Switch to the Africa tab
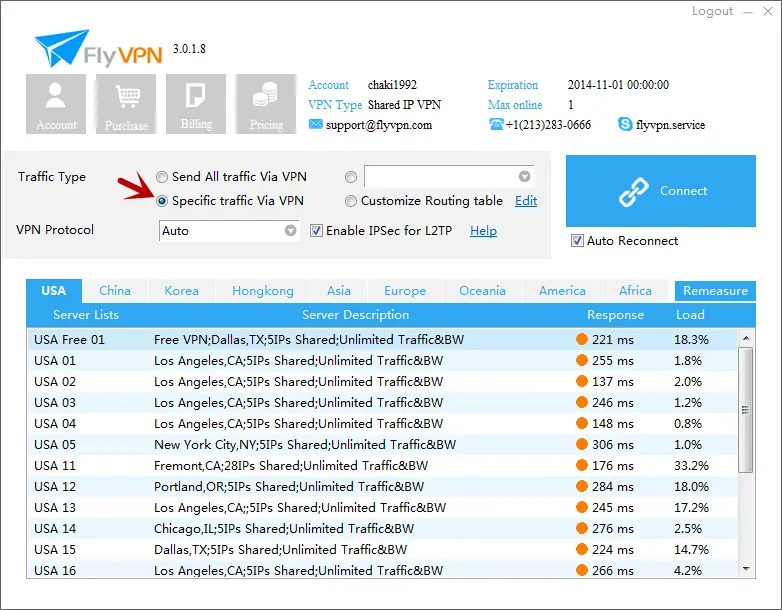 635,291
